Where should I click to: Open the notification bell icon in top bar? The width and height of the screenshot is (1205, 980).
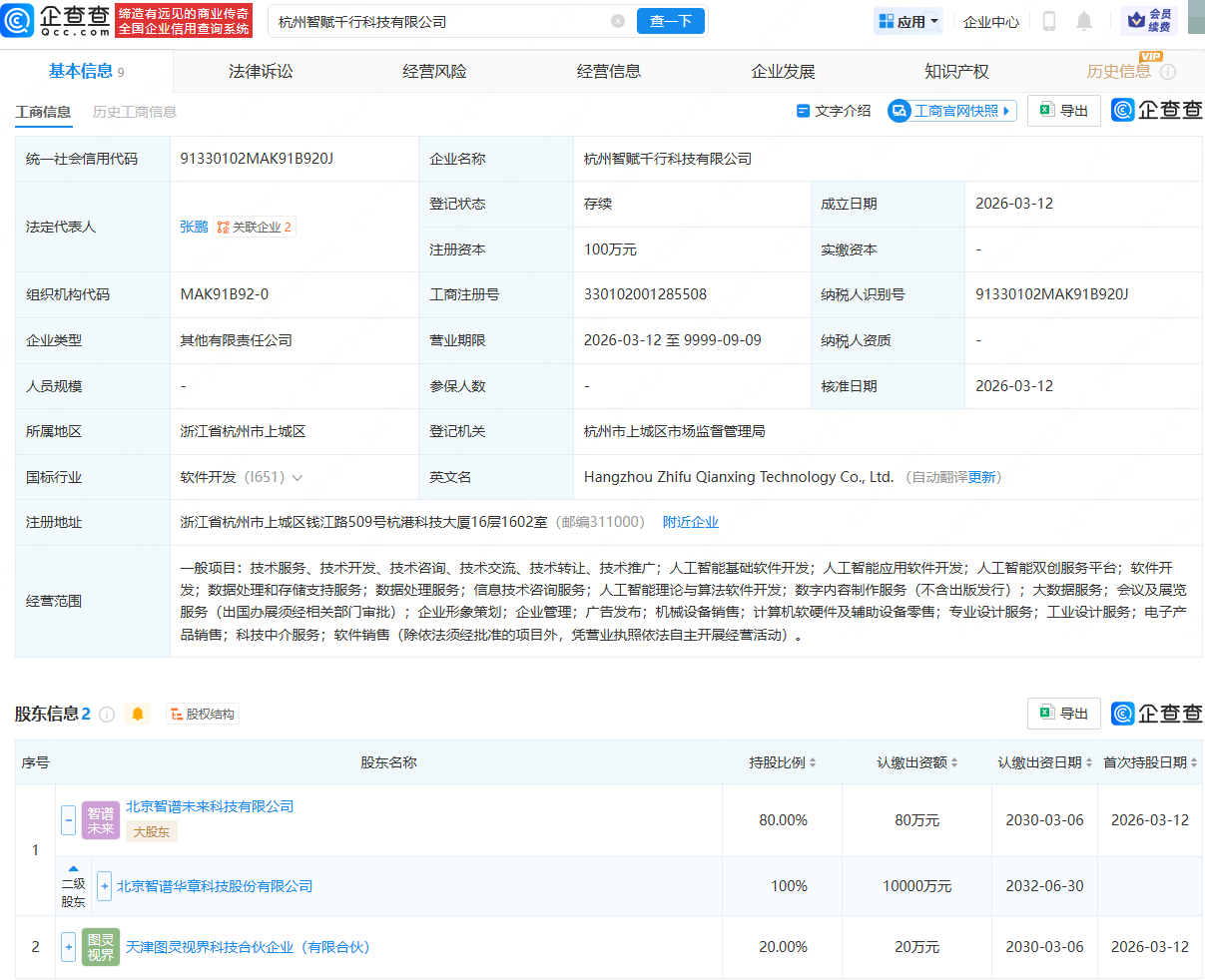point(1086,21)
